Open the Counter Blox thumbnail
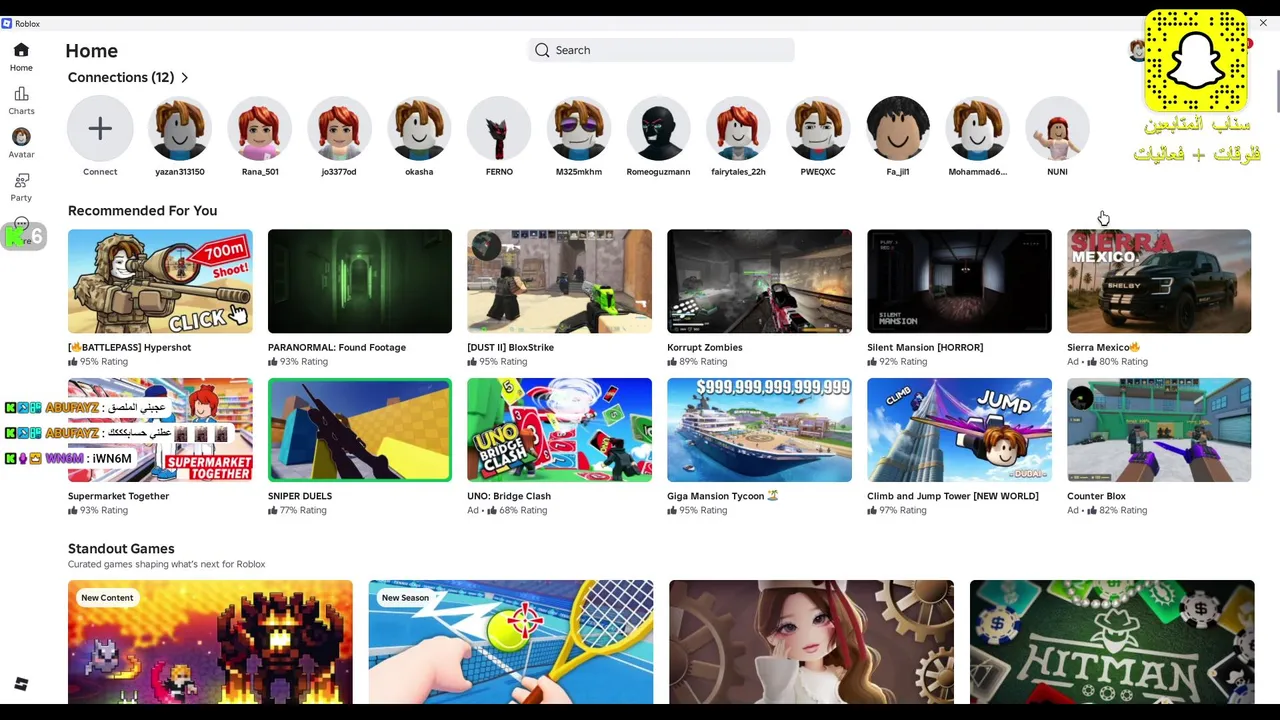 [1159, 430]
